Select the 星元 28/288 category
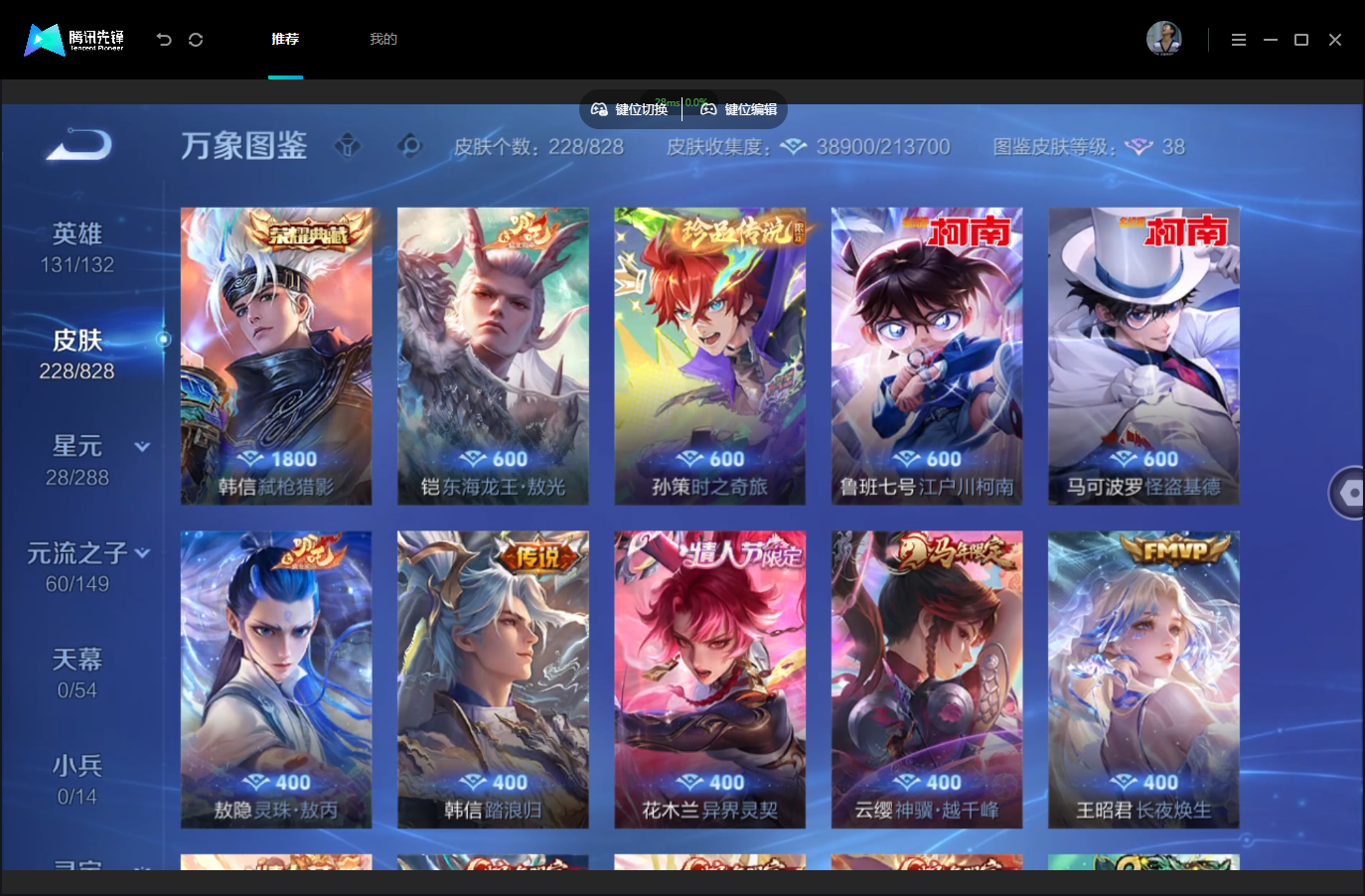This screenshot has height=896, width=1365. [77, 461]
